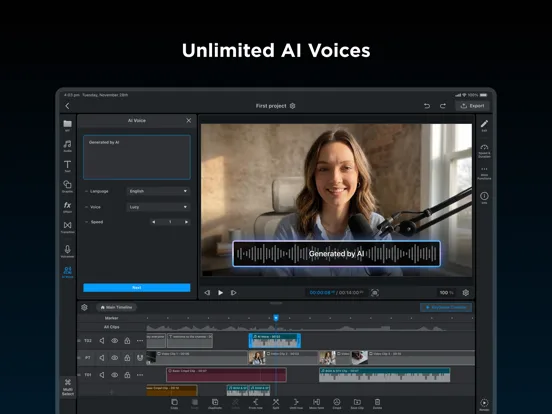Viewport: 552px width, 414px height.
Task: Click the blue playhead marker on timeline
Action: click(276, 318)
